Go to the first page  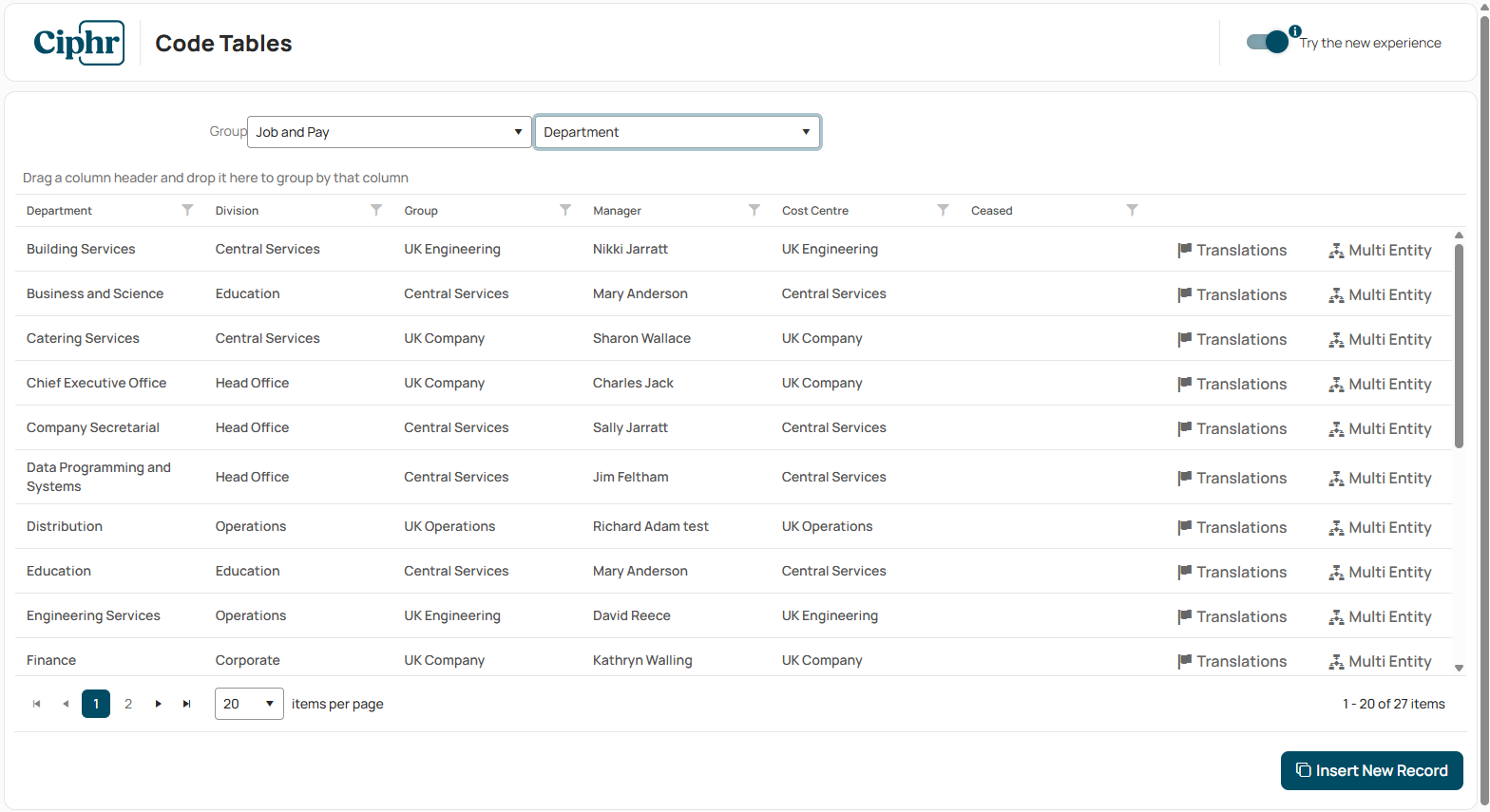(37, 704)
